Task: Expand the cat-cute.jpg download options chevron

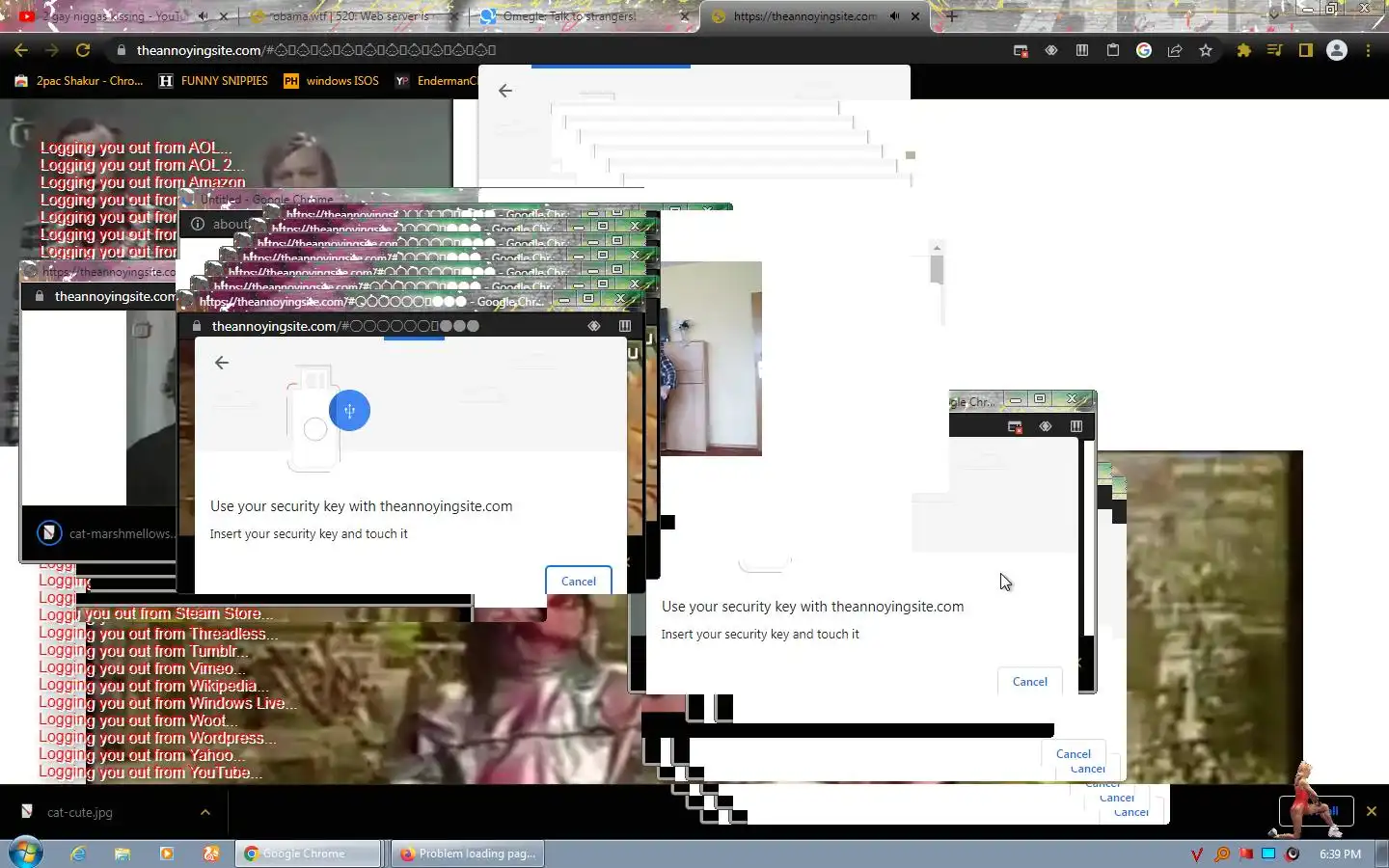Action: coord(205,812)
